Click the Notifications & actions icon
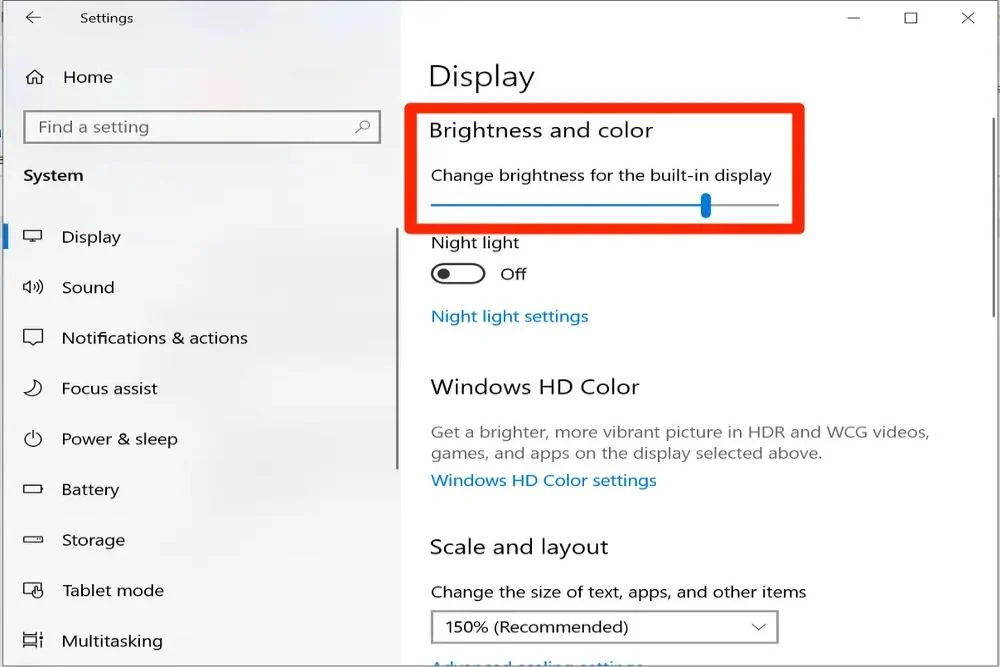Viewport: 1000px width, 667px height. point(33,338)
